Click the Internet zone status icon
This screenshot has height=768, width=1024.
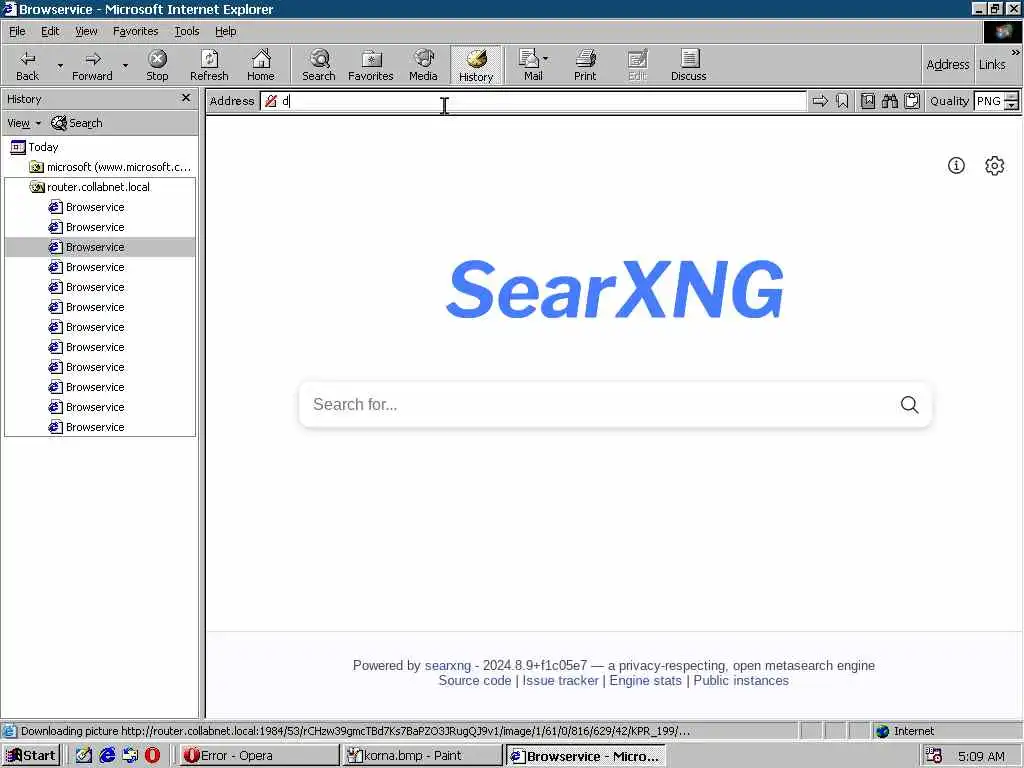[882, 731]
